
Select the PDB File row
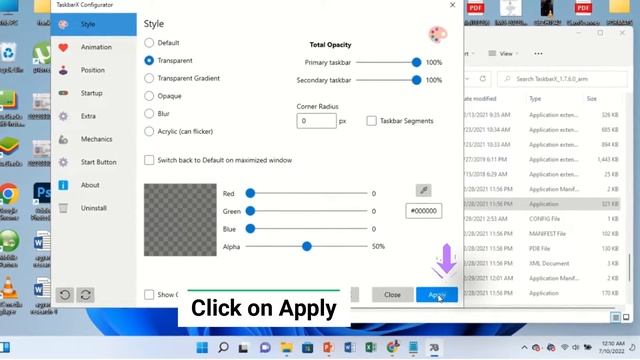[542, 248]
